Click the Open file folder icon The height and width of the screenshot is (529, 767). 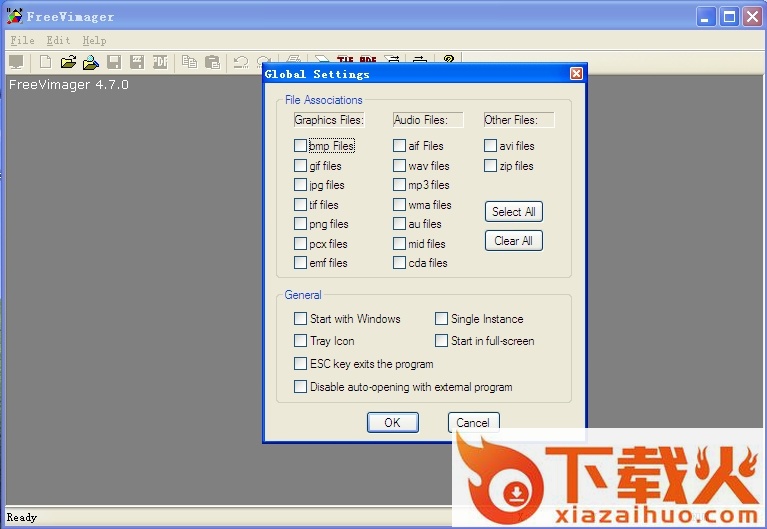coord(68,62)
